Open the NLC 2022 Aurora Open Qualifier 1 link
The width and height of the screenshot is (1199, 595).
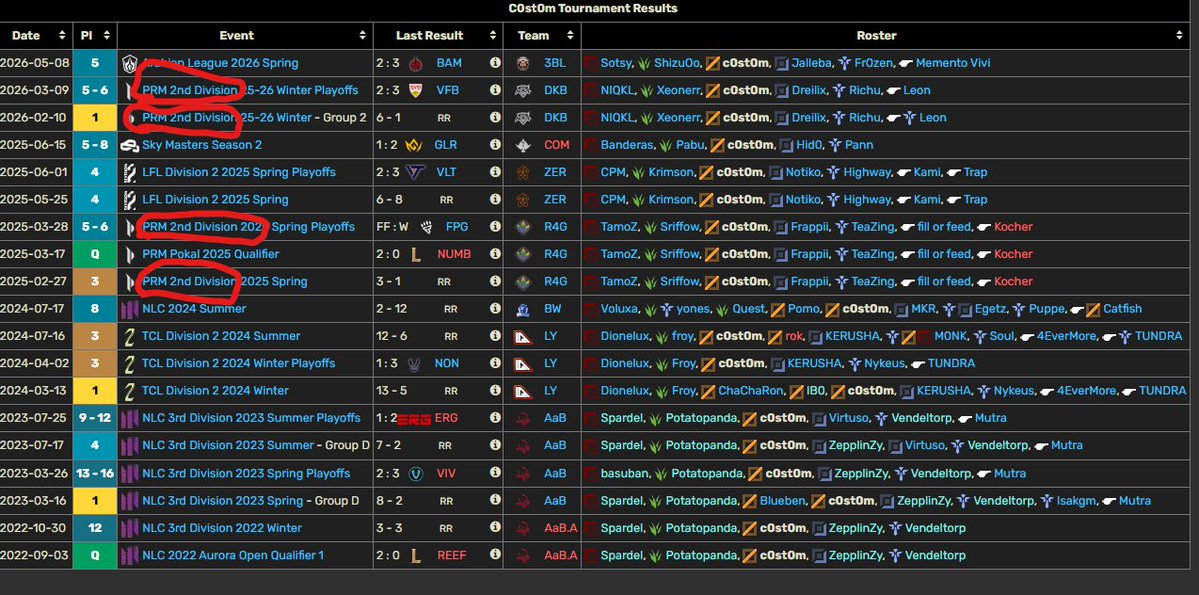[233, 555]
